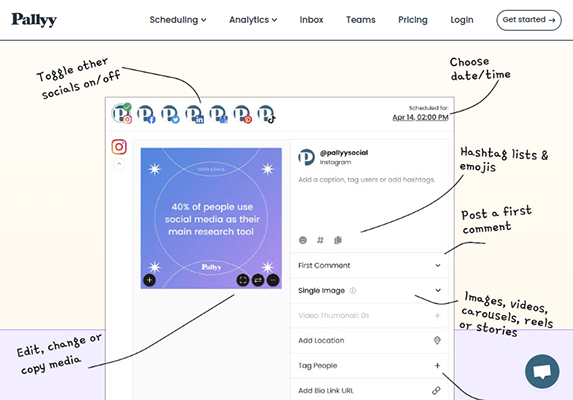Open the Single Image type dropdown

tap(369, 290)
